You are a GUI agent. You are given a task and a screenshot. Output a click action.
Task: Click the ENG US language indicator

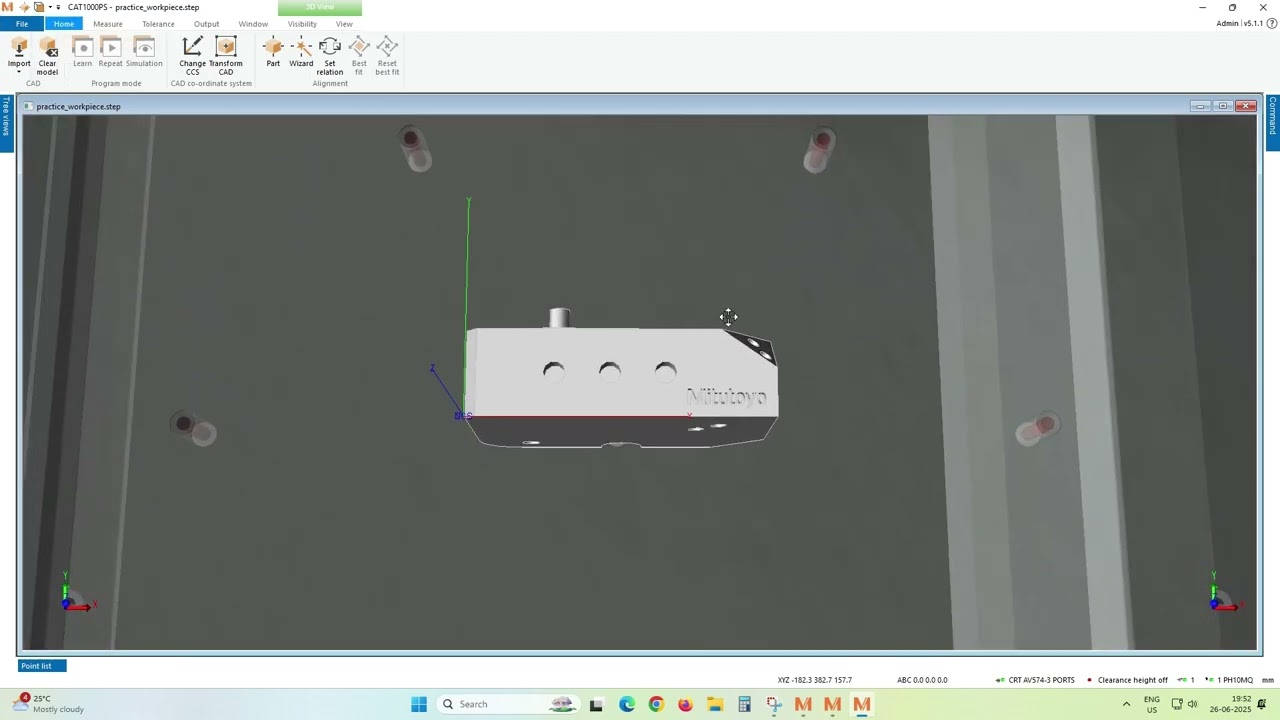(1152, 704)
